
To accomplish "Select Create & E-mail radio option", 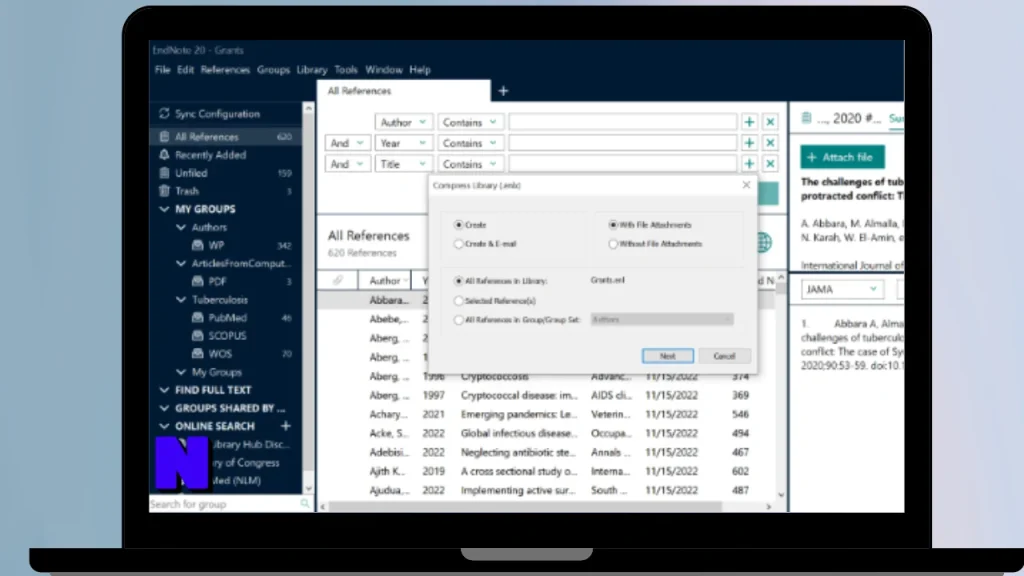I will pyautogui.click(x=458, y=244).
